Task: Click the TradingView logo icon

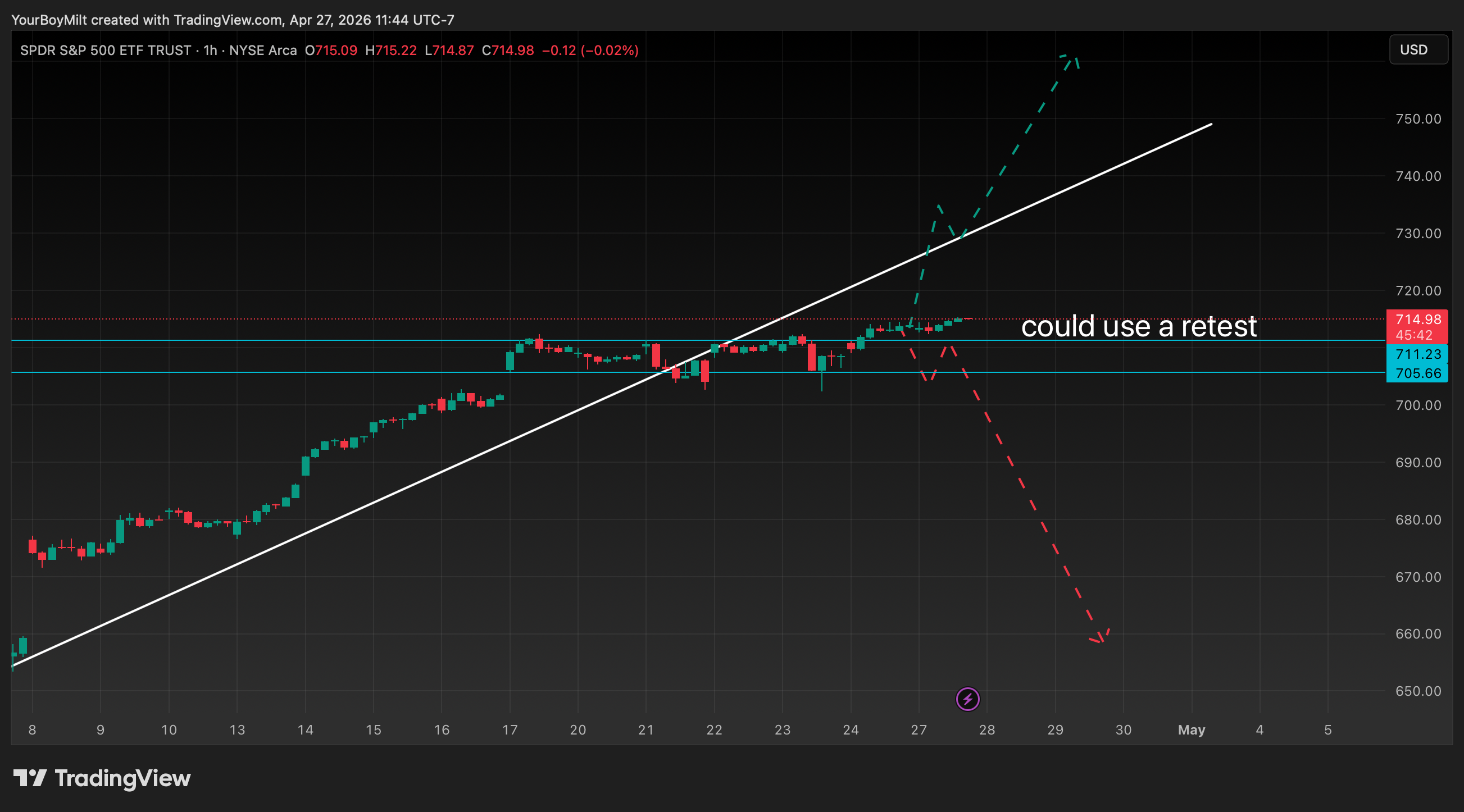Action: (x=30, y=778)
